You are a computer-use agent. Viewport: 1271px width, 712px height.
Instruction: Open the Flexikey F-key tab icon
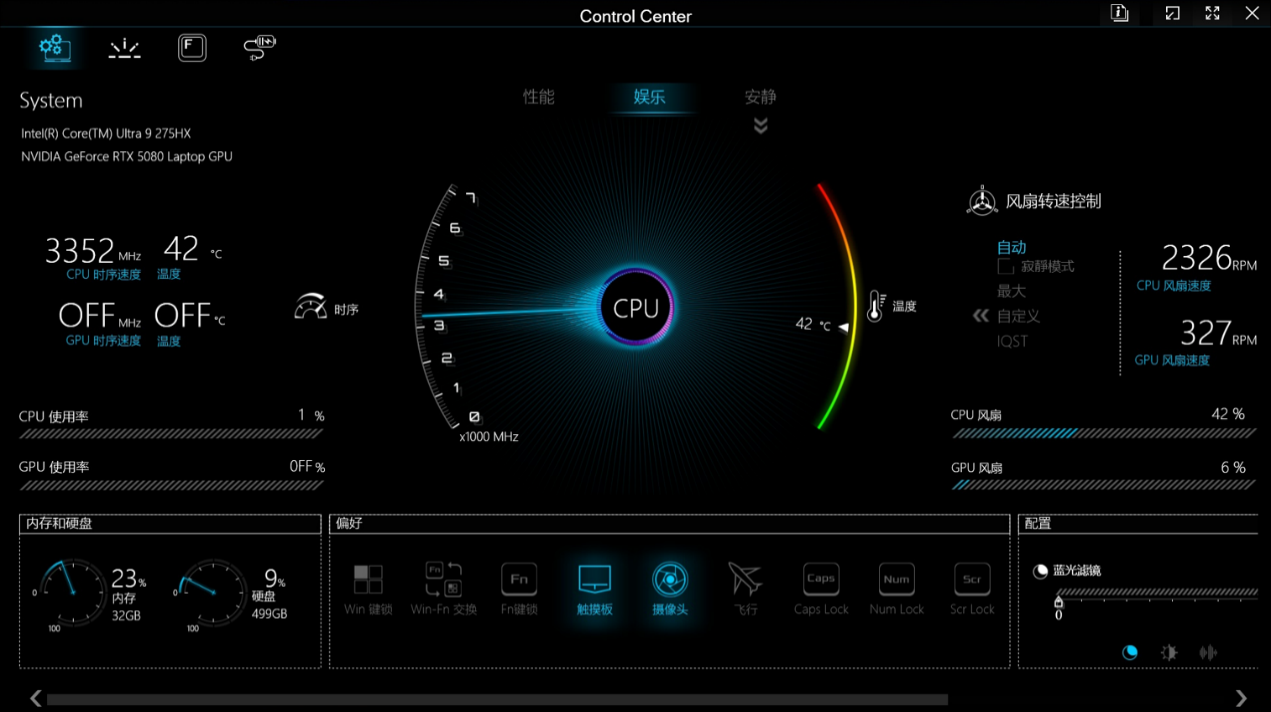click(x=192, y=48)
